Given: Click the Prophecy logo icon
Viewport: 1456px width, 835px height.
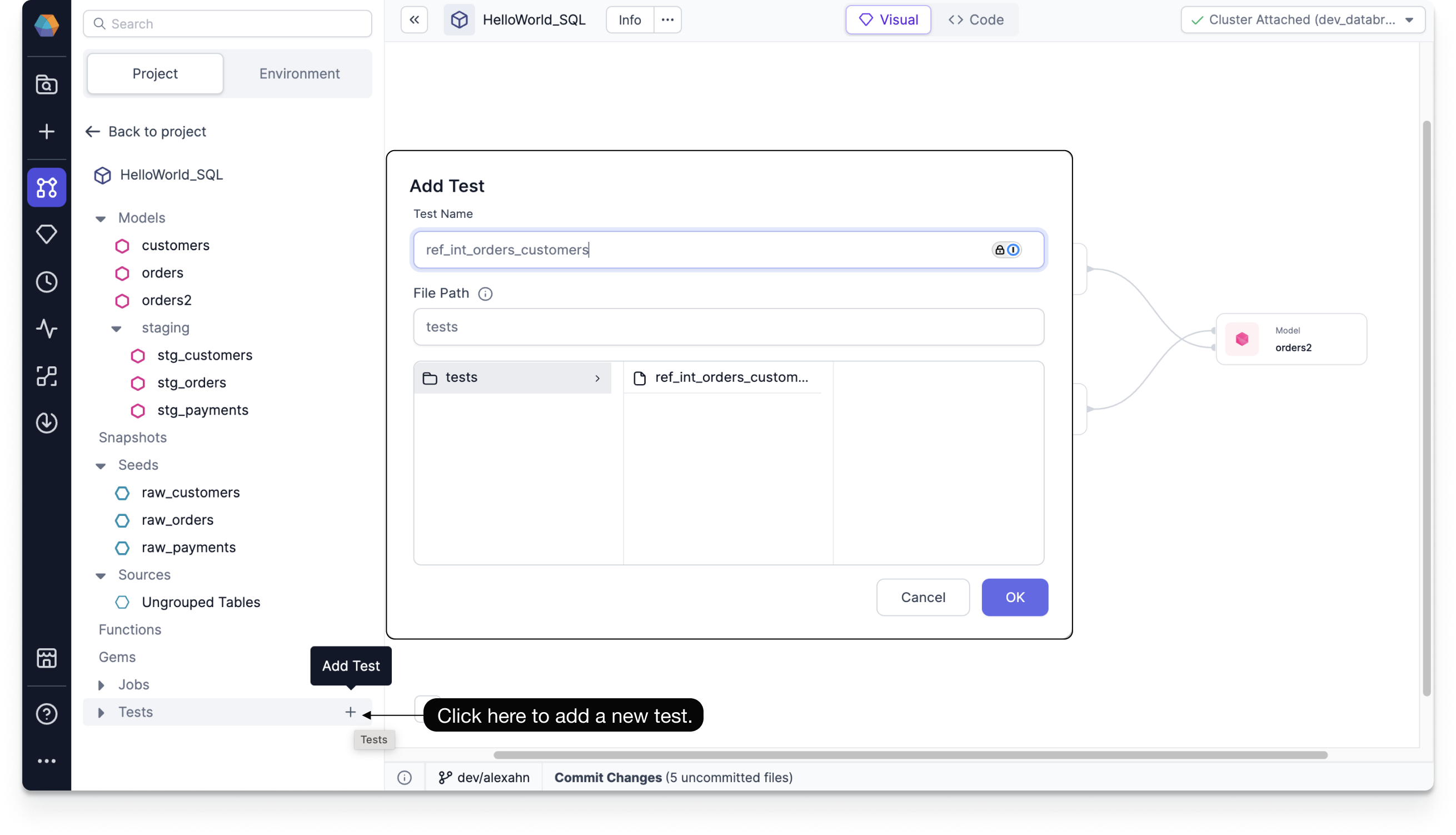Looking at the screenshot, I should 47,25.
